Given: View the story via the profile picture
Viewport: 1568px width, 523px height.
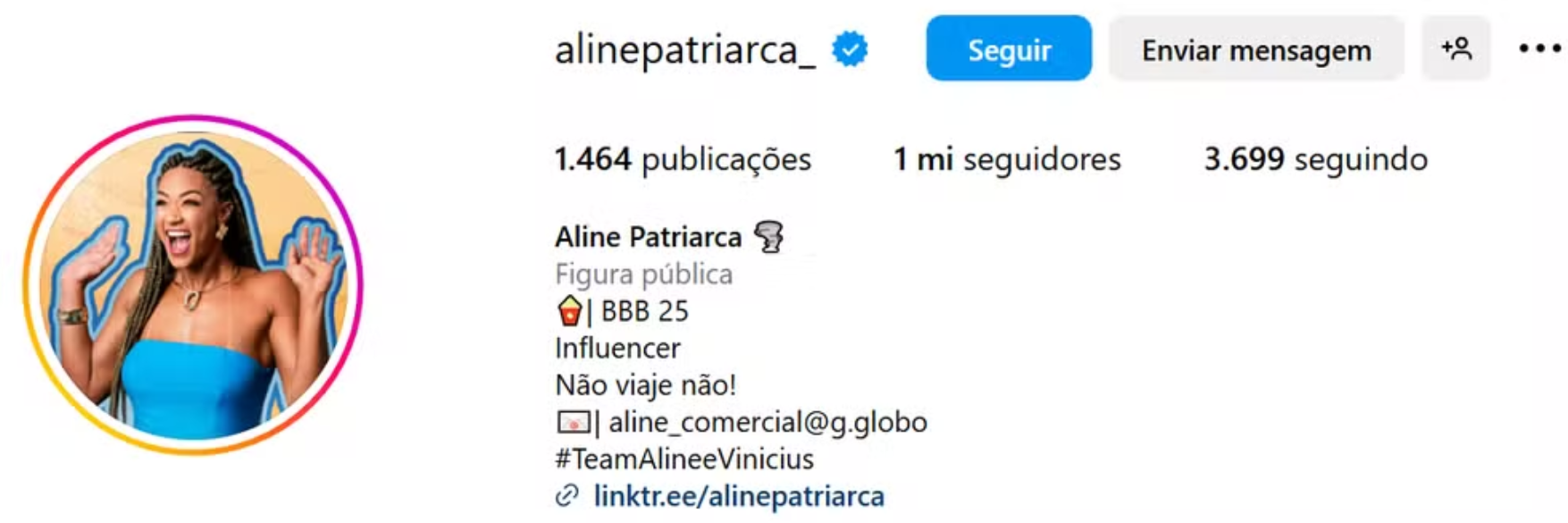Looking at the screenshot, I should (193, 285).
